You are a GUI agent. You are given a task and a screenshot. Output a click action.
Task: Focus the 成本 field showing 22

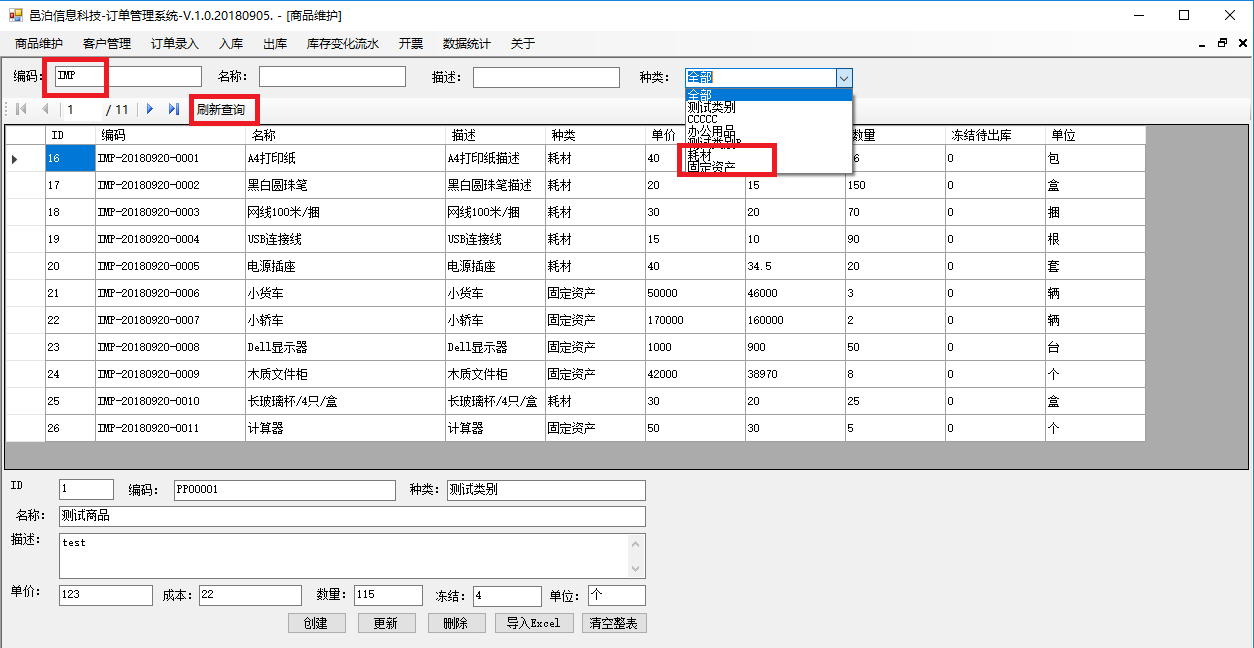[x=250, y=595]
